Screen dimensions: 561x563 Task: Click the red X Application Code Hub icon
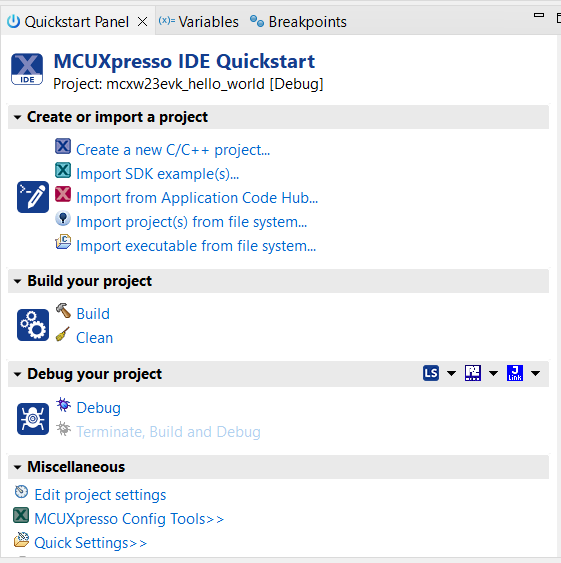(63, 194)
